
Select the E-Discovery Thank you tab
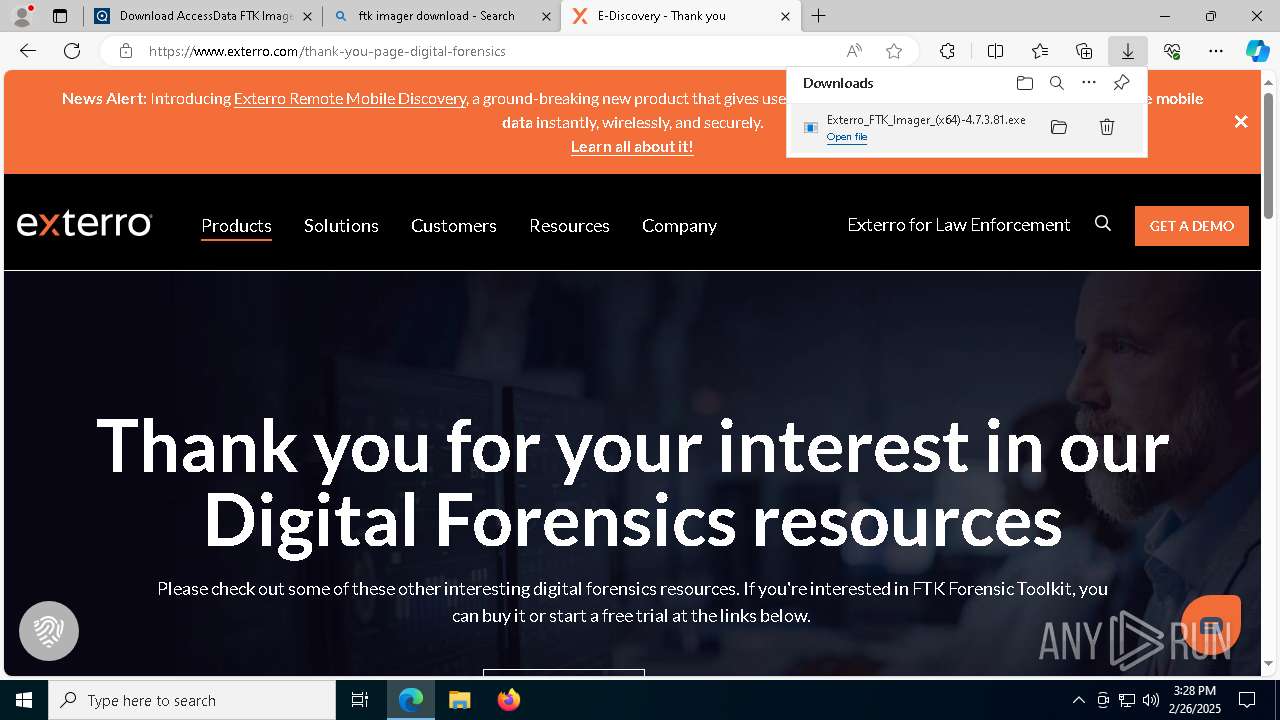pyautogui.click(x=680, y=16)
